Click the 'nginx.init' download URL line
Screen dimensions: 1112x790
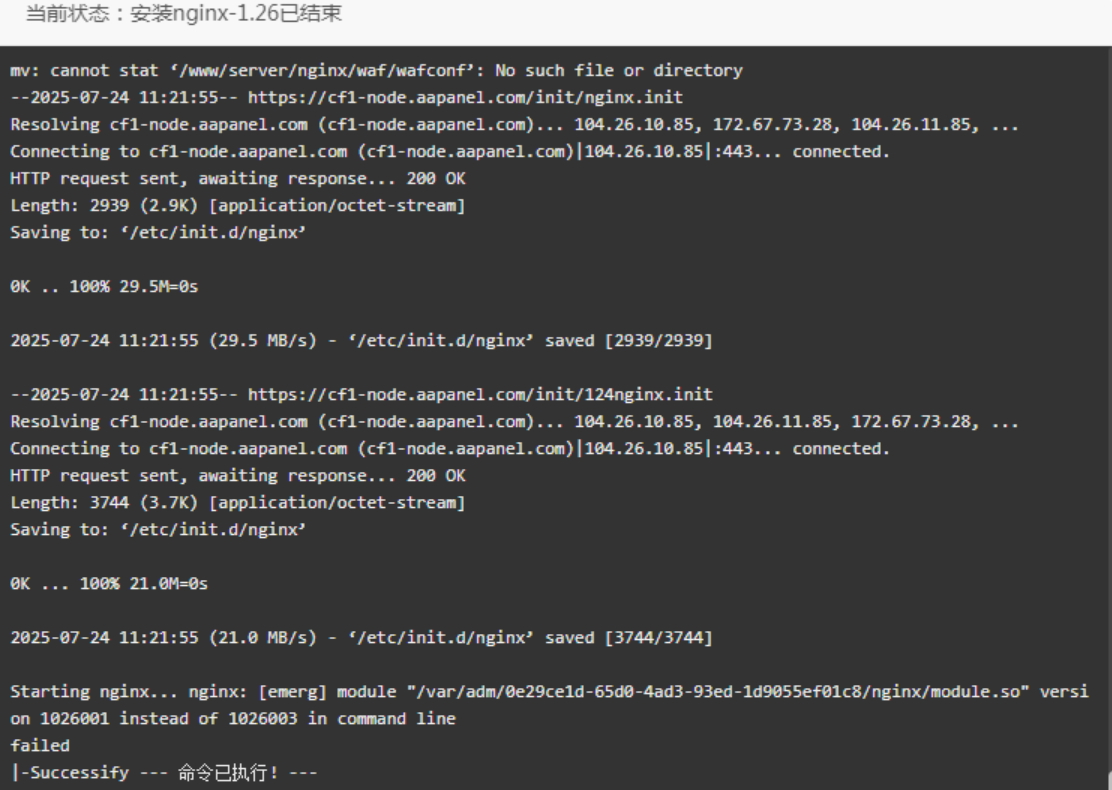[346, 97]
